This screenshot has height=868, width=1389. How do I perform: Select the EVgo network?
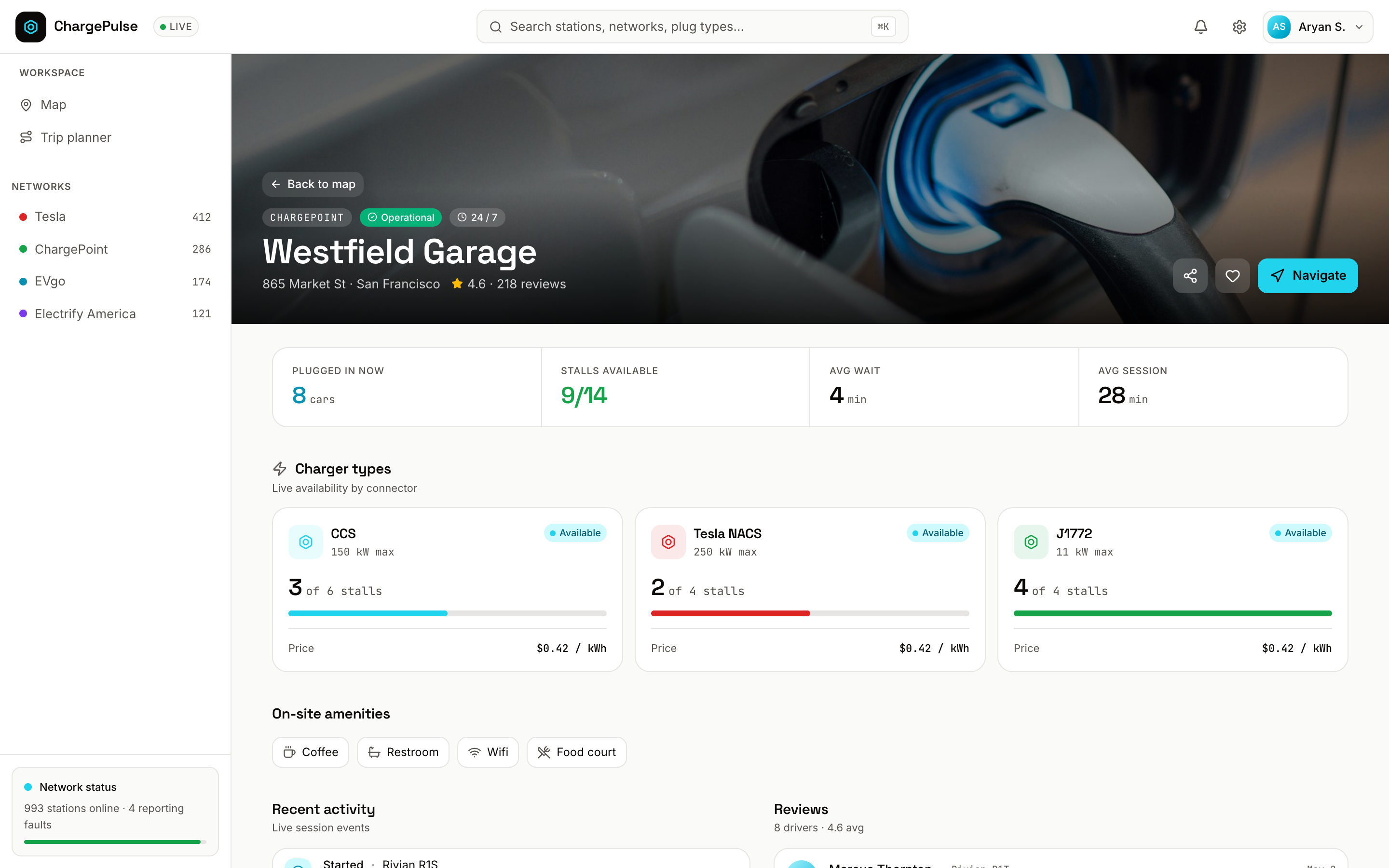coord(115,281)
